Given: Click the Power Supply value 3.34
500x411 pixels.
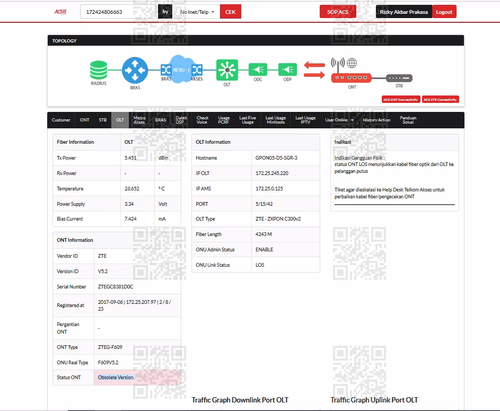Looking at the screenshot, I should pos(129,204).
